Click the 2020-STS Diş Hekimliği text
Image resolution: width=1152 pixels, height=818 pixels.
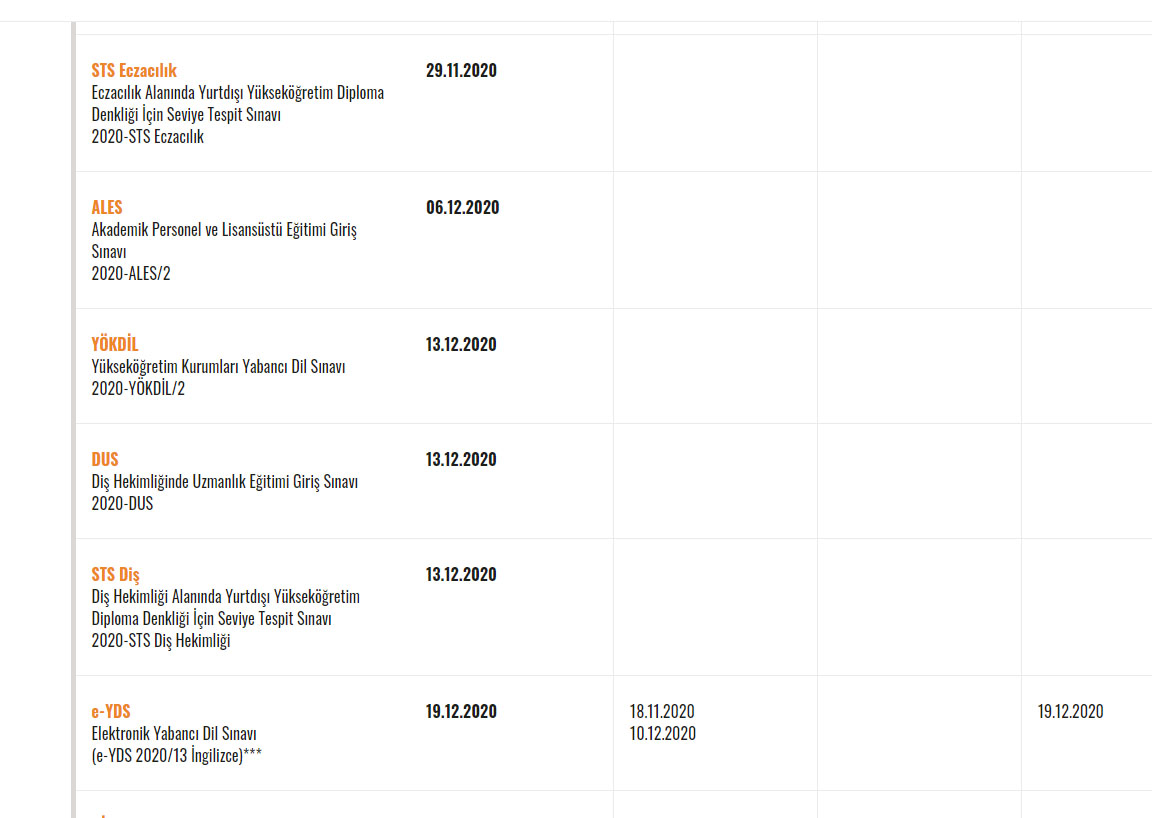tap(161, 641)
